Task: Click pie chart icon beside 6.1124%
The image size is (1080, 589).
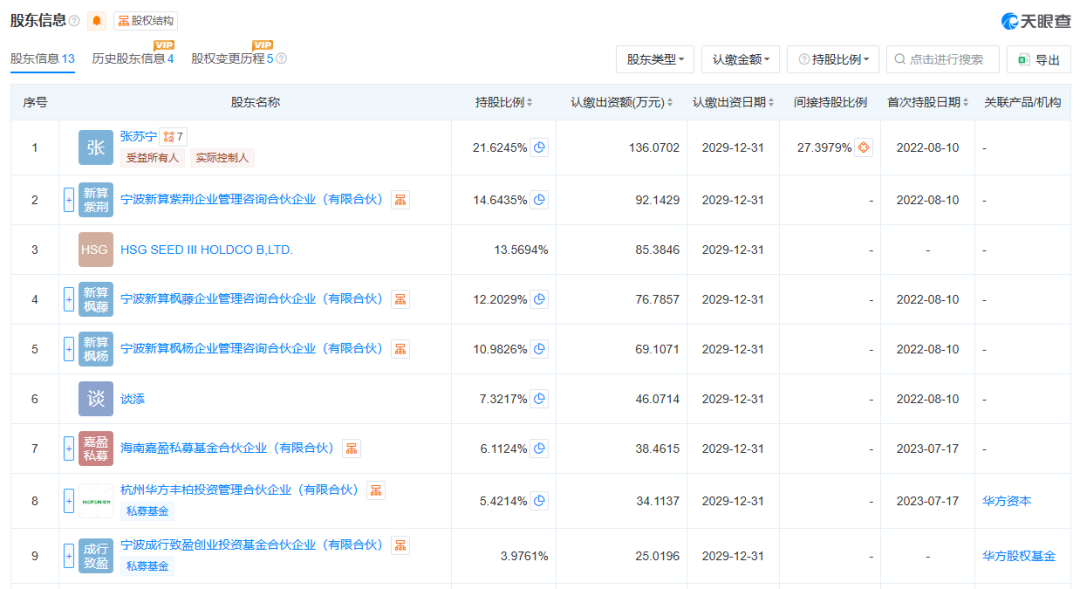Action: [539, 448]
